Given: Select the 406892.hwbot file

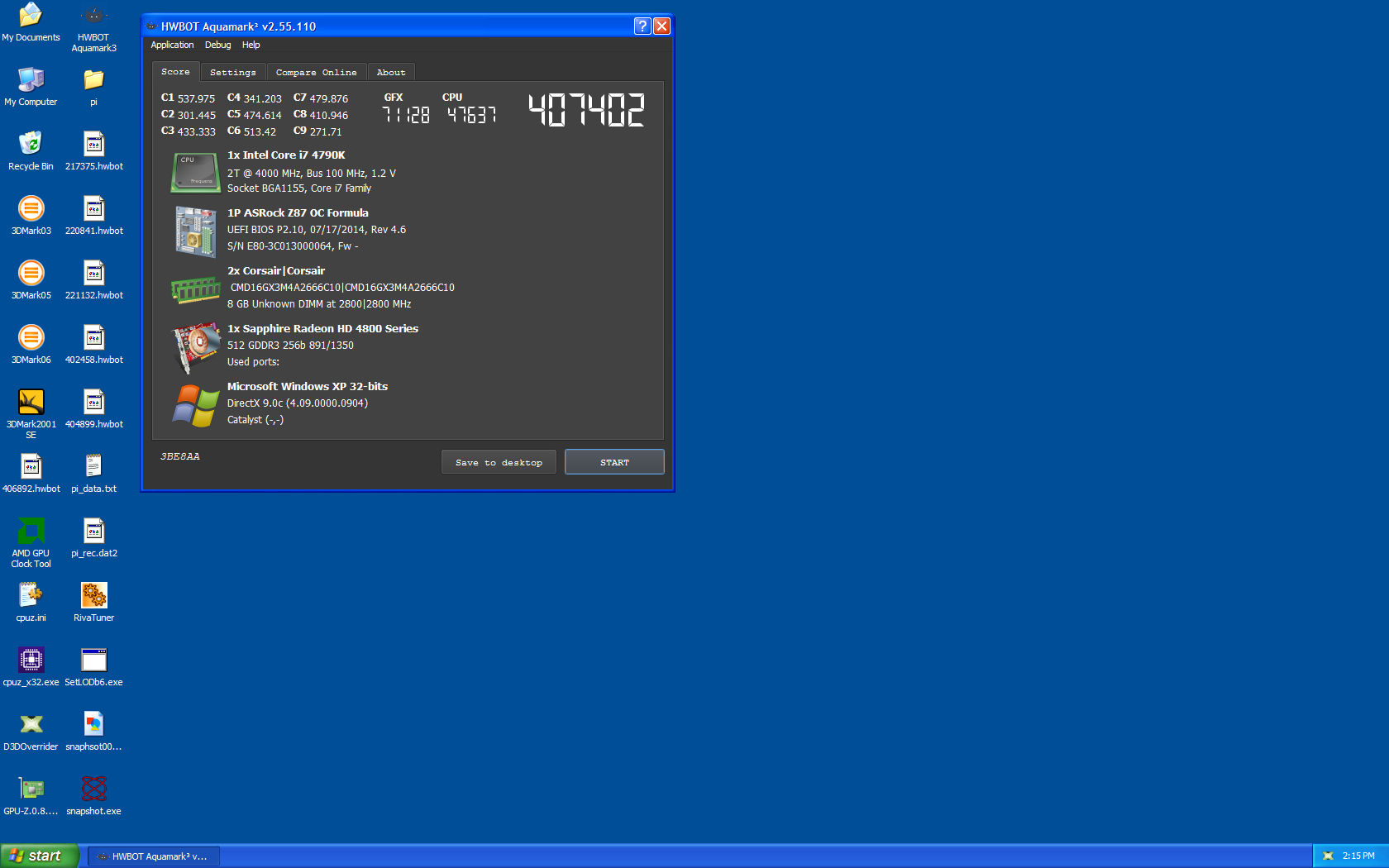Looking at the screenshot, I should pos(31,474).
